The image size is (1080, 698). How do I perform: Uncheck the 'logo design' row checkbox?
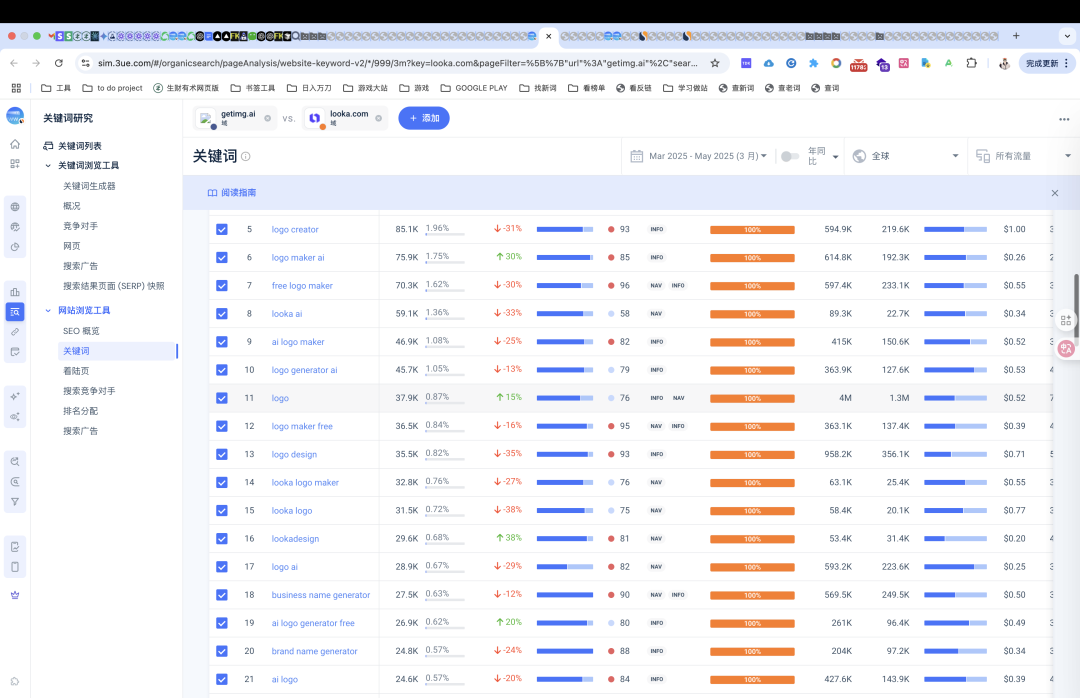[222, 454]
